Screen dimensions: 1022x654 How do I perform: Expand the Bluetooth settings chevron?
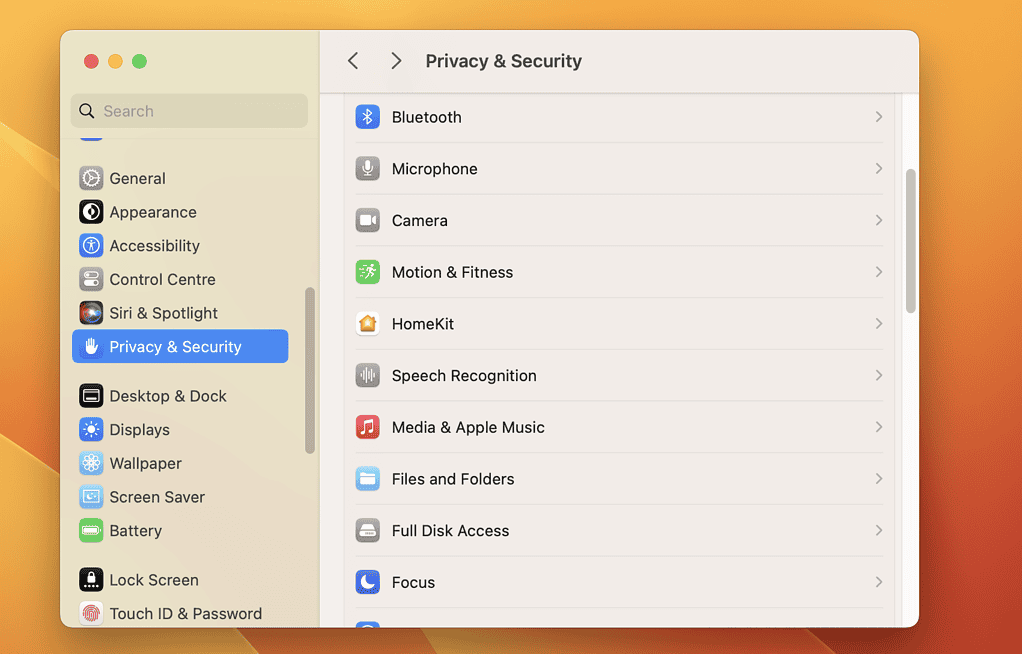pyautogui.click(x=879, y=116)
